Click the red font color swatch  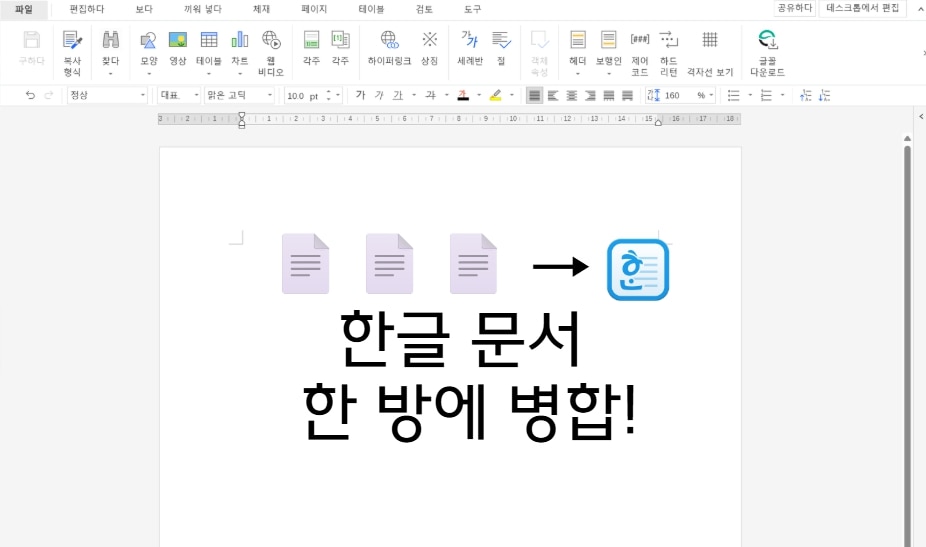[x=464, y=95]
